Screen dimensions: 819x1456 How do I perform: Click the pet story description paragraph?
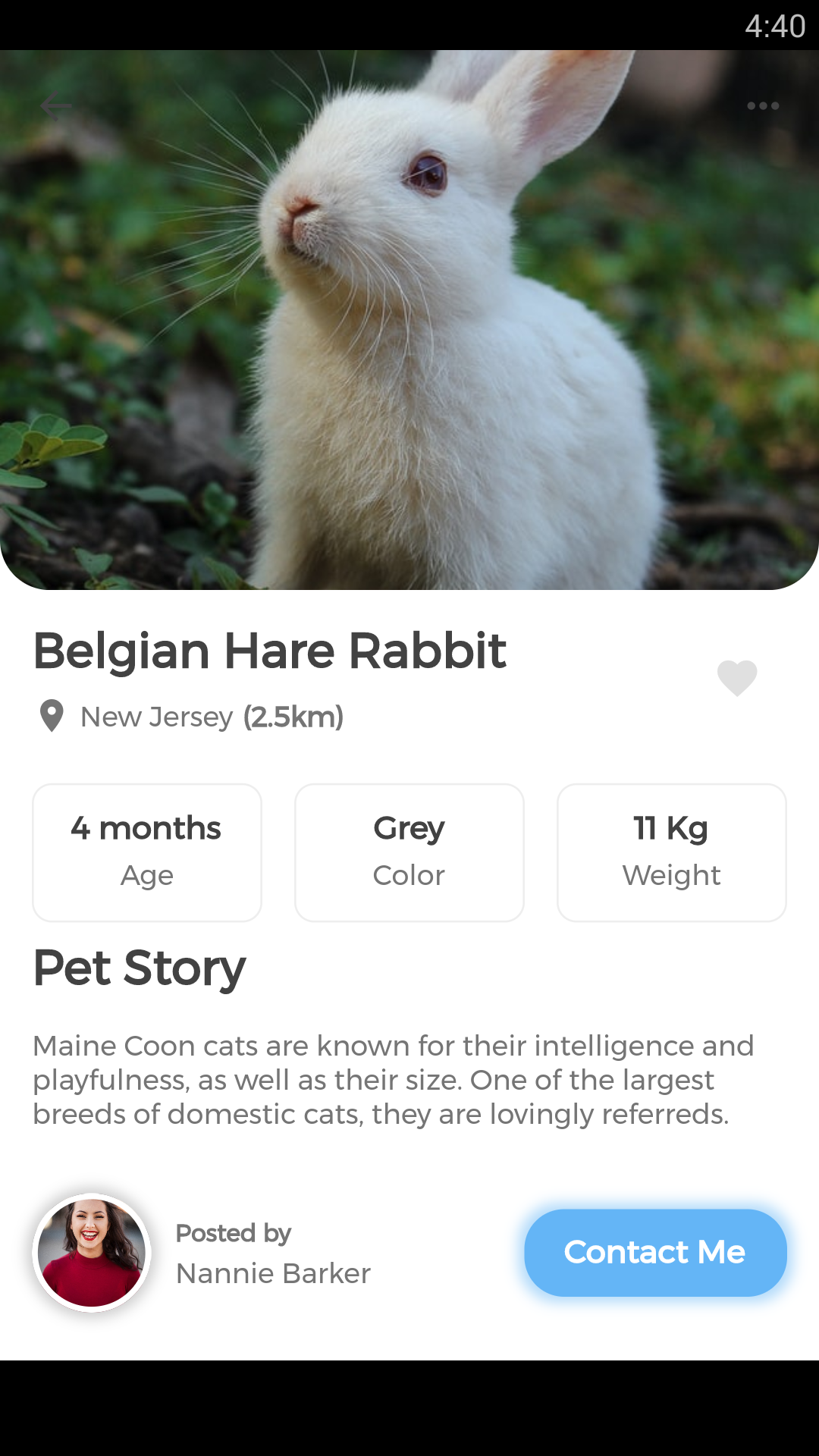(x=394, y=1080)
